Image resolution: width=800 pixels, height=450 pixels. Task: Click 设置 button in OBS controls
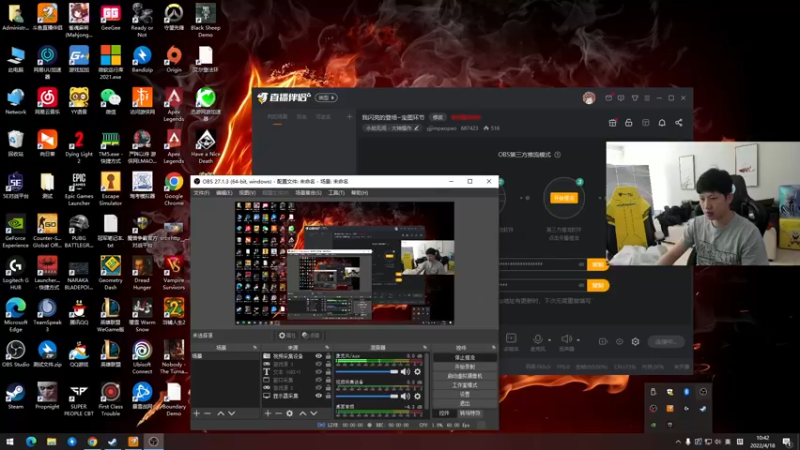tap(464, 394)
